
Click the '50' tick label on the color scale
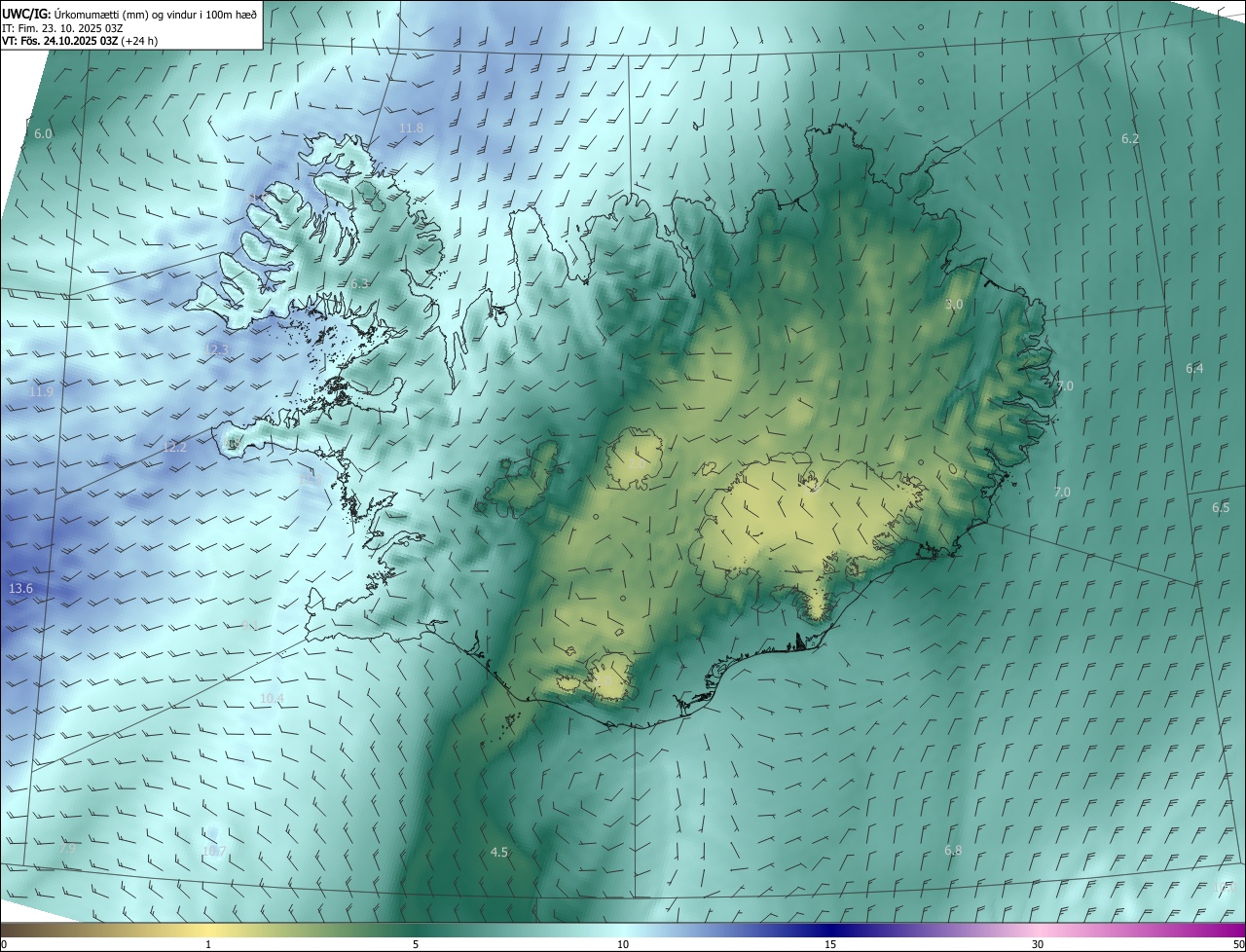click(x=1238, y=944)
